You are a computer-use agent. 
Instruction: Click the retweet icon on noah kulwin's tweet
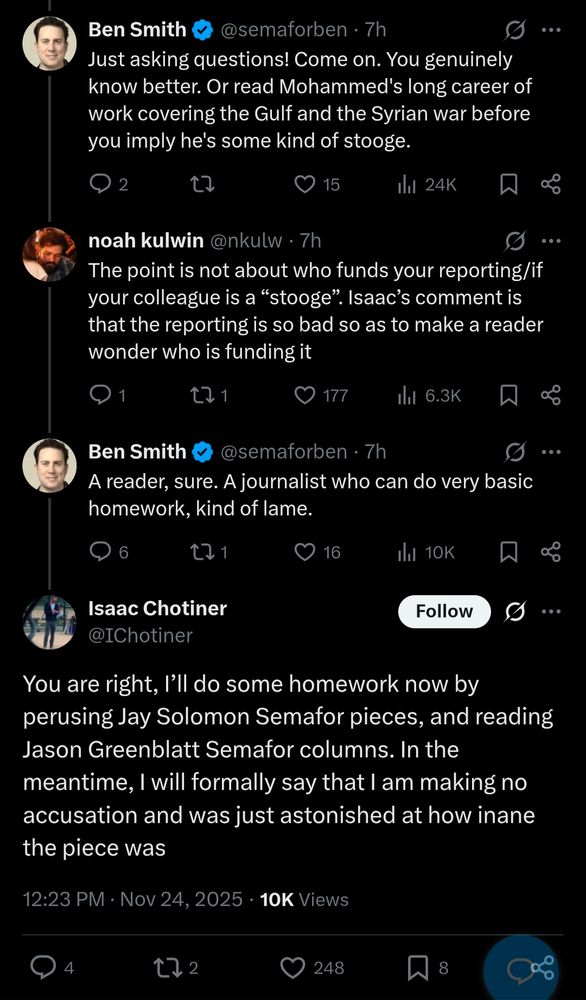tap(203, 395)
